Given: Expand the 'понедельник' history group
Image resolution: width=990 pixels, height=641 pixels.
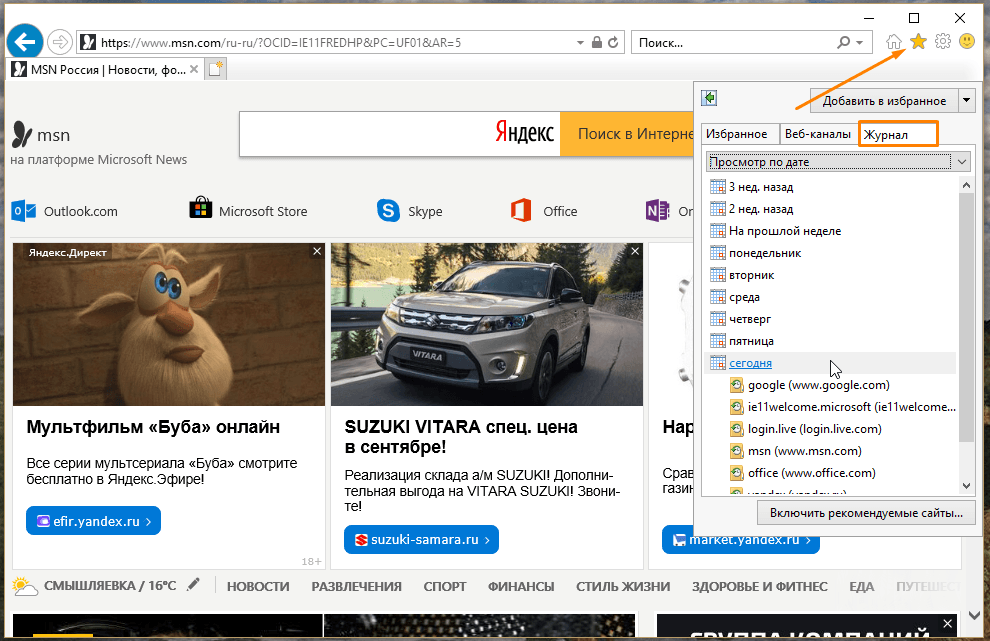Looking at the screenshot, I should [x=765, y=253].
